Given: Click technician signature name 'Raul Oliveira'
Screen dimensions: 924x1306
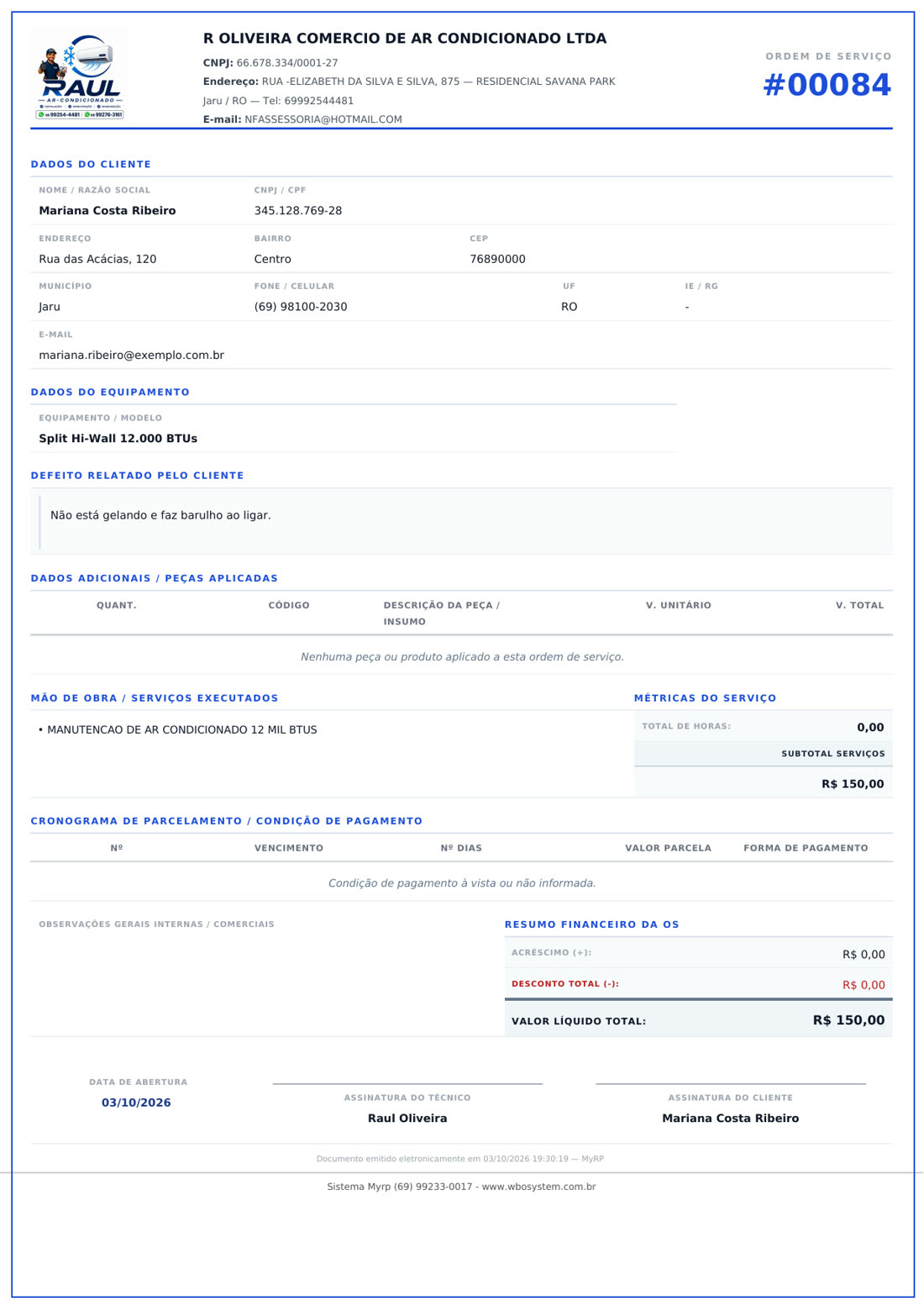Looking at the screenshot, I should click(x=407, y=1119).
